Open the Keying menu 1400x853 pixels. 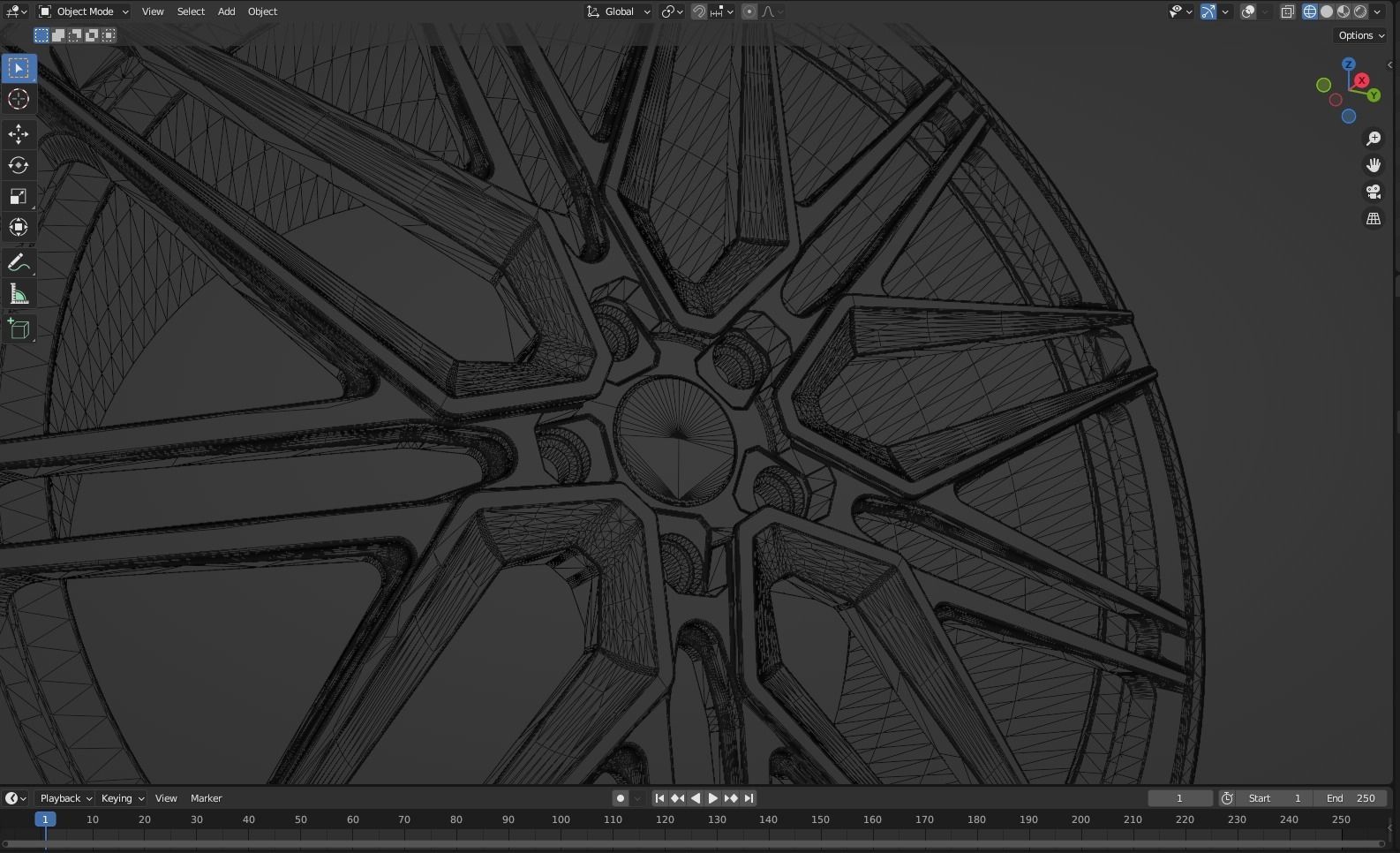(122, 798)
